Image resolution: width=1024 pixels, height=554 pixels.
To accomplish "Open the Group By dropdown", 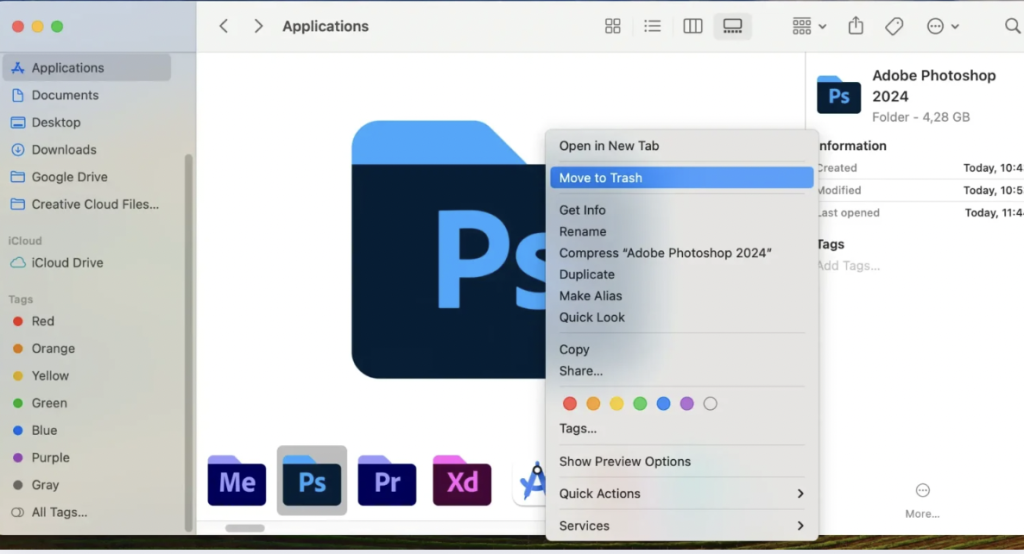I will coord(808,27).
